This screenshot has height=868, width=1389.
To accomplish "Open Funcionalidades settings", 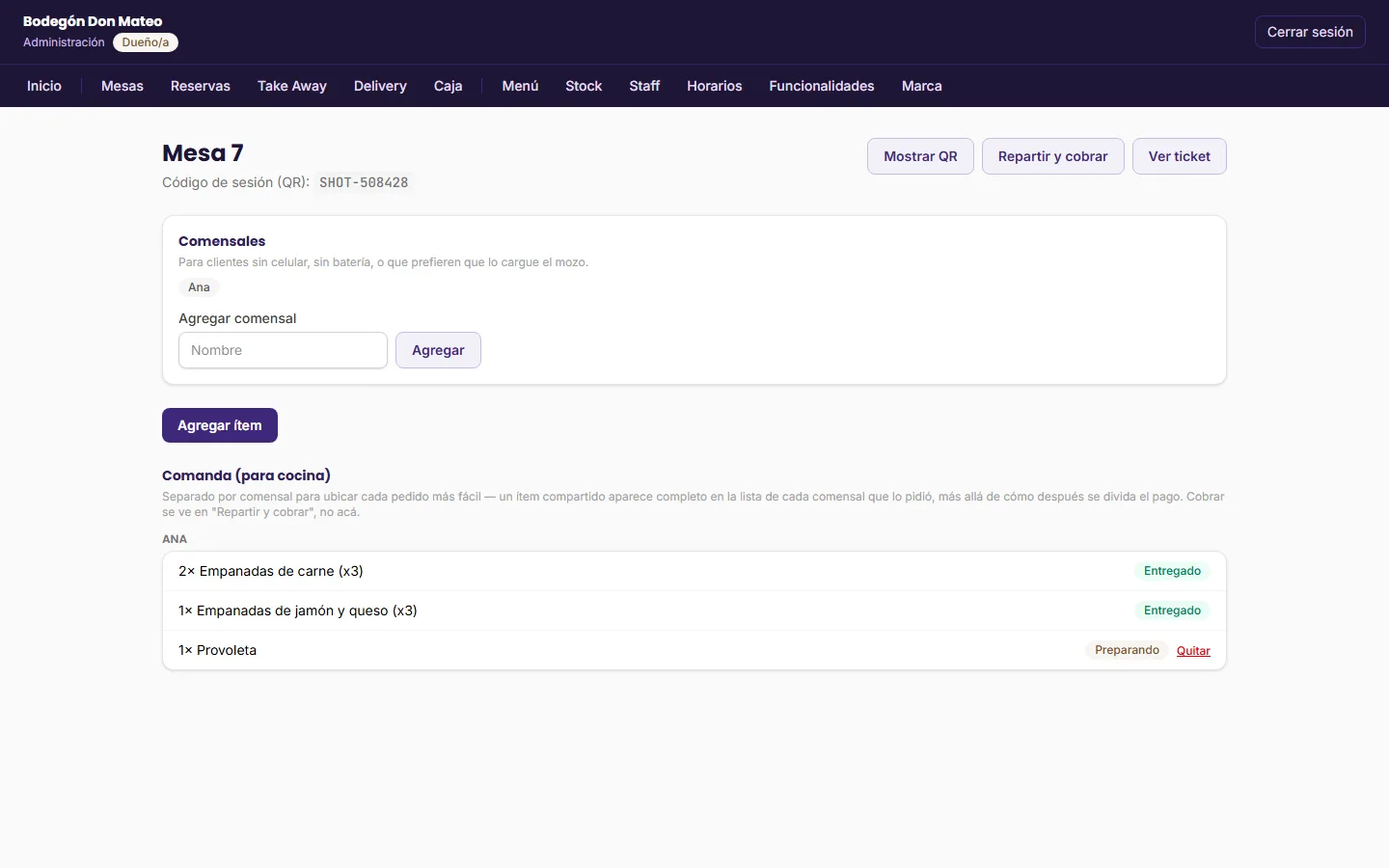I will click(x=822, y=86).
